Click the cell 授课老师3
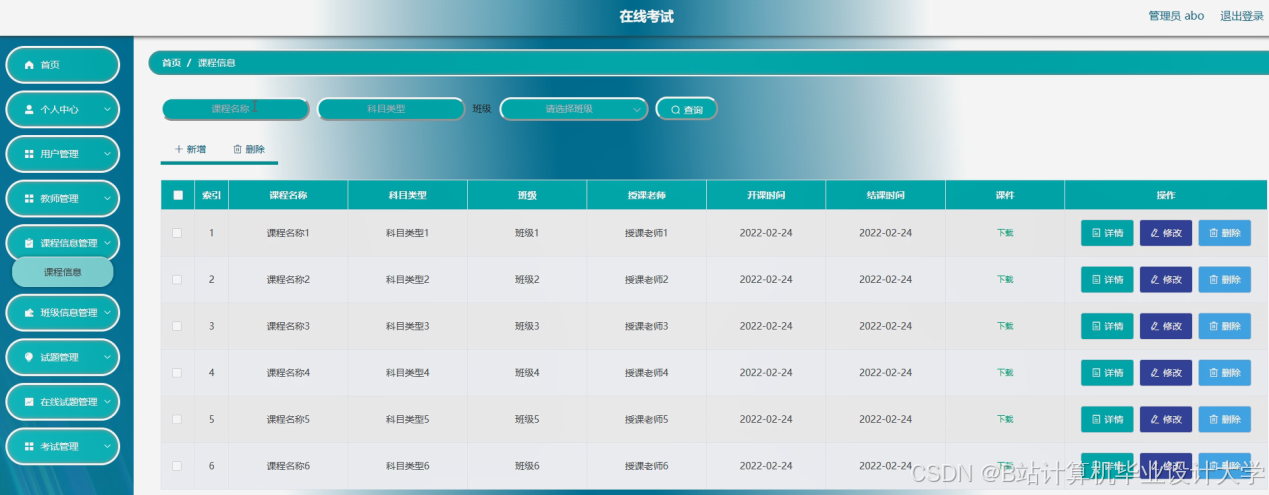This screenshot has height=495, width=1269. pyautogui.click(x=646, y=326)
